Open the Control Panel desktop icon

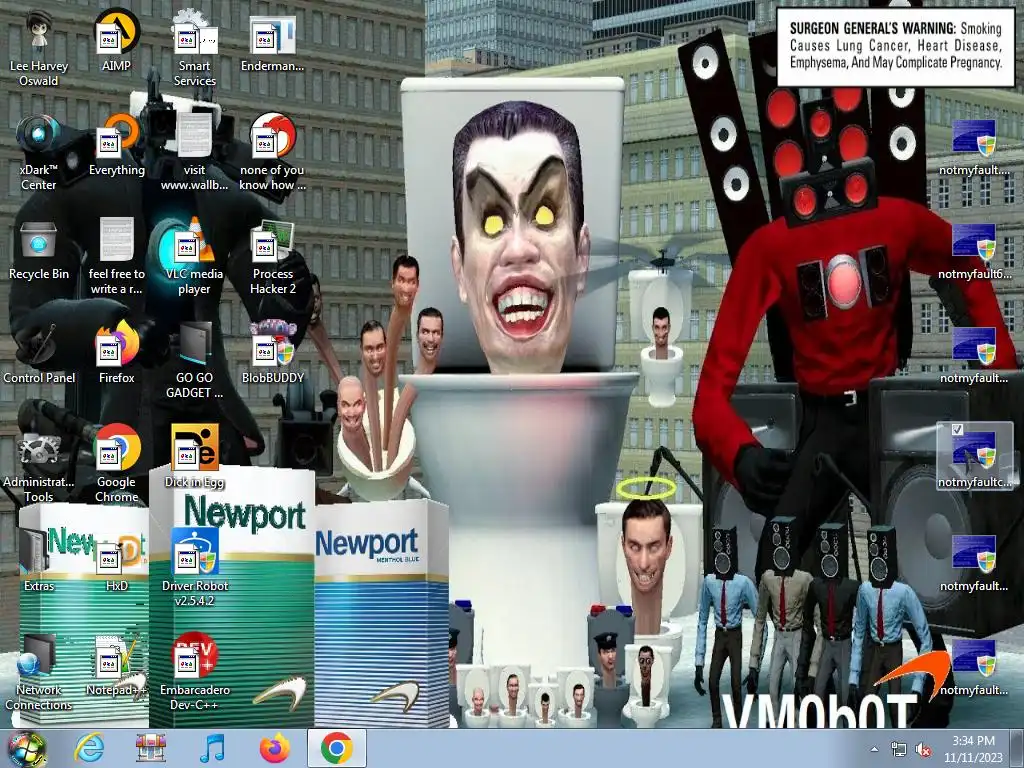click(x=39, y=353)
